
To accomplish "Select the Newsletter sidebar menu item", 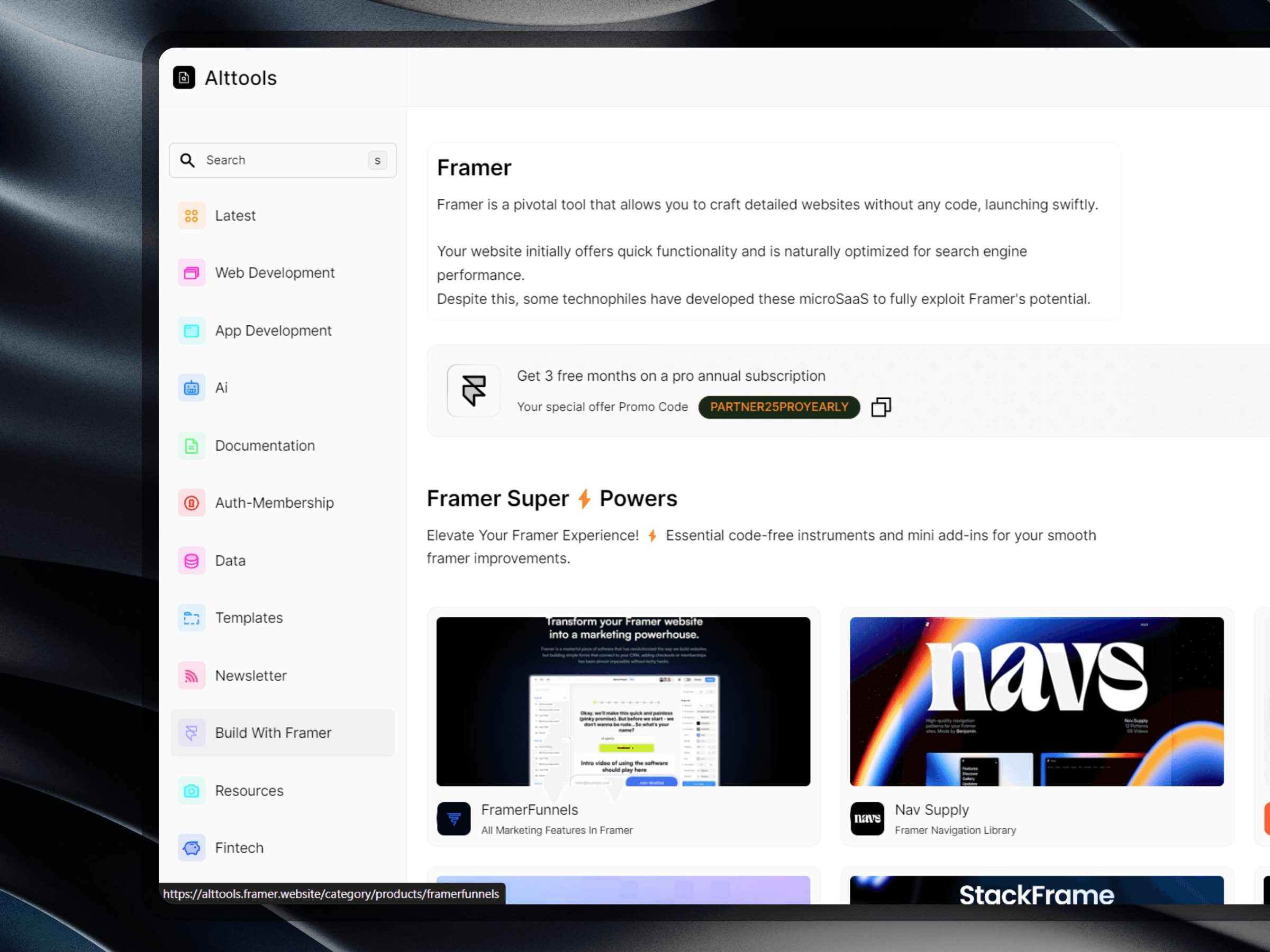I will [x=251, y=675].
